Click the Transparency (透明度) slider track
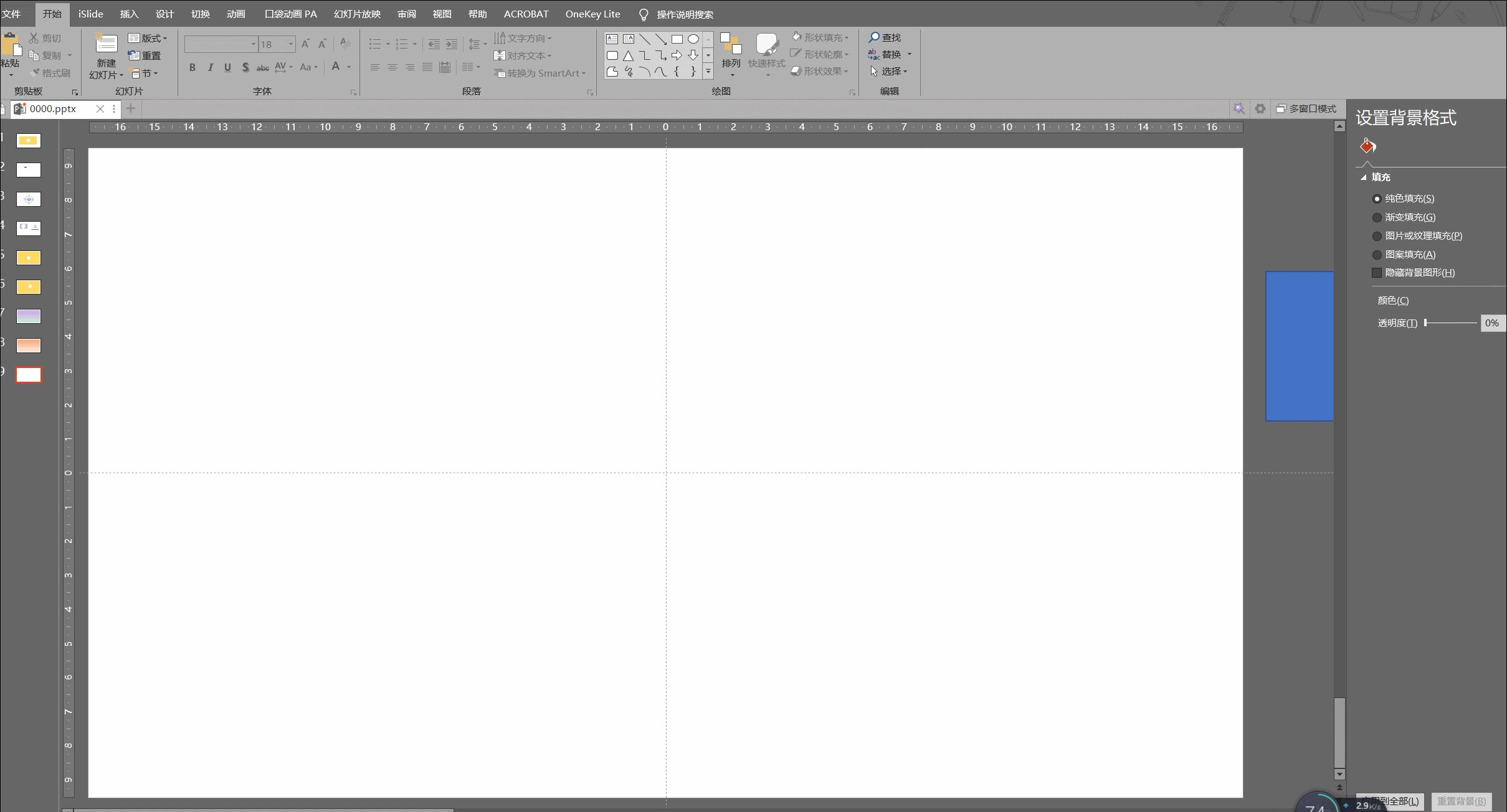Screen dimensions: 1507x812 pyautogui.click(x=1451, y=323)
